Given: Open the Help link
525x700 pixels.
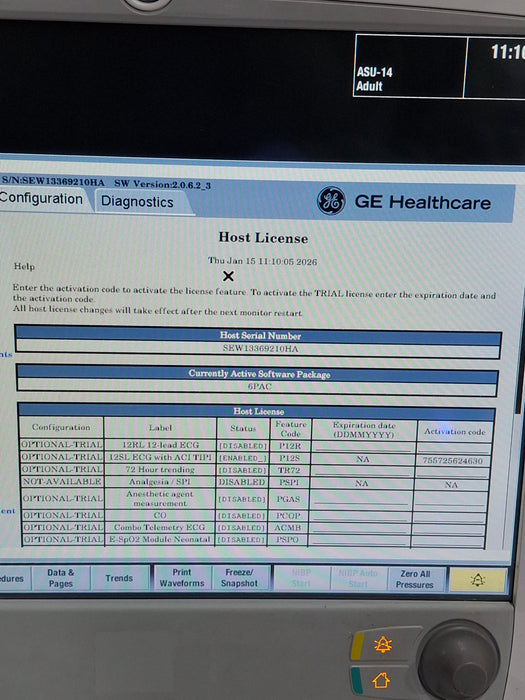Looking at the screenshot, I should click(x=24, y=267).
